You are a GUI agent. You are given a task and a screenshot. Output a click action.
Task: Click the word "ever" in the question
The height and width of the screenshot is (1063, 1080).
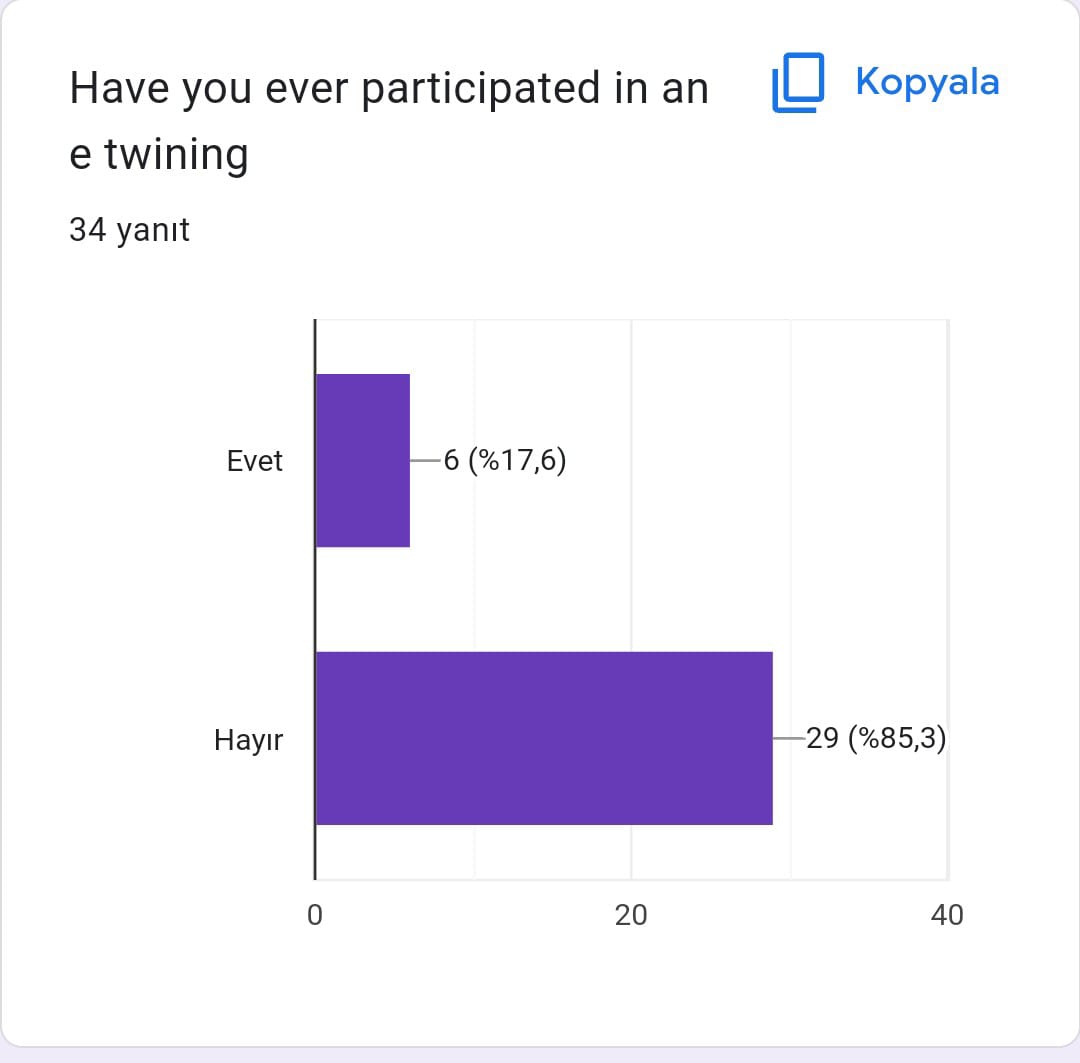coord(306,89)
